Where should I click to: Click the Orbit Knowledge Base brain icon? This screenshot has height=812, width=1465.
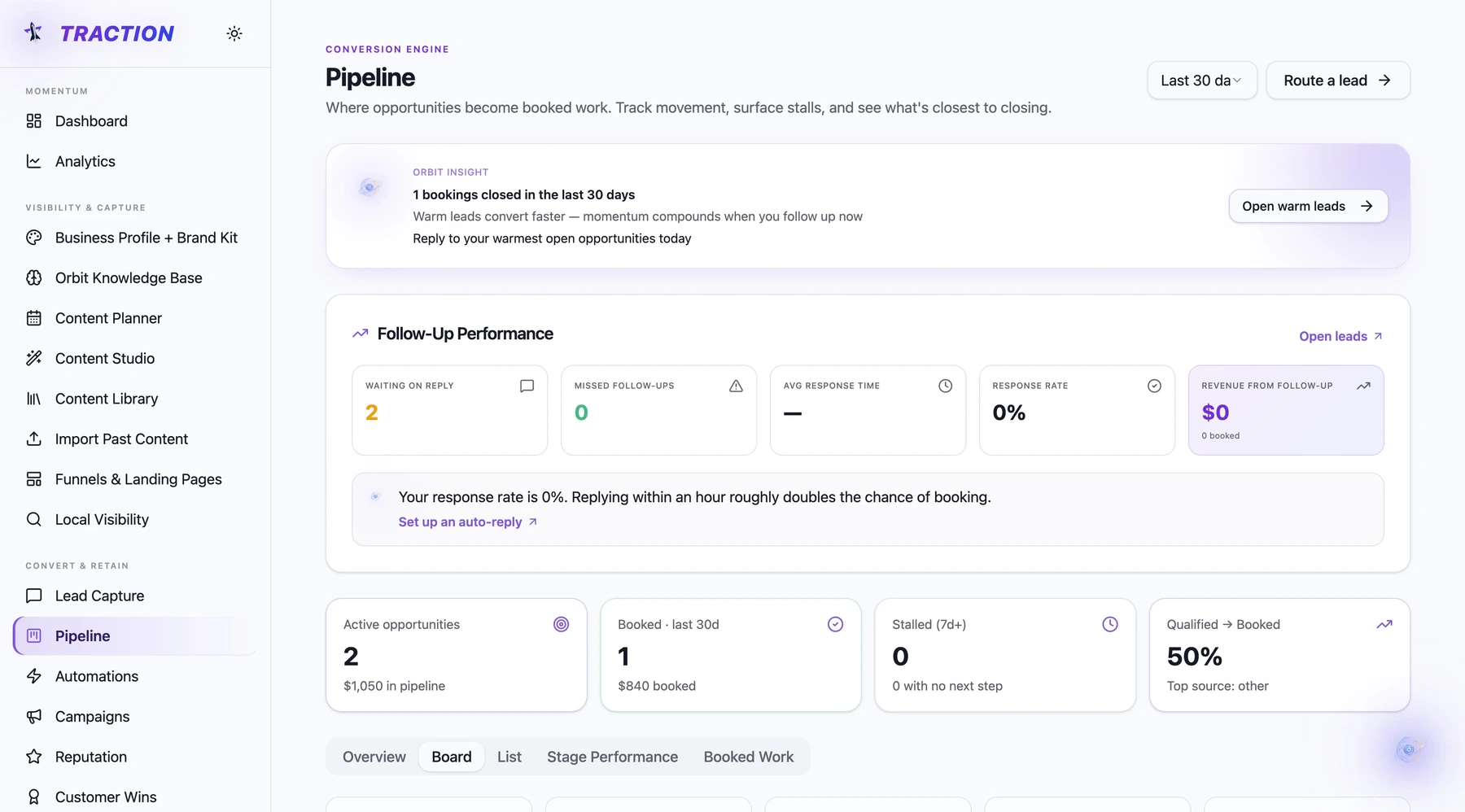(33, 277)
